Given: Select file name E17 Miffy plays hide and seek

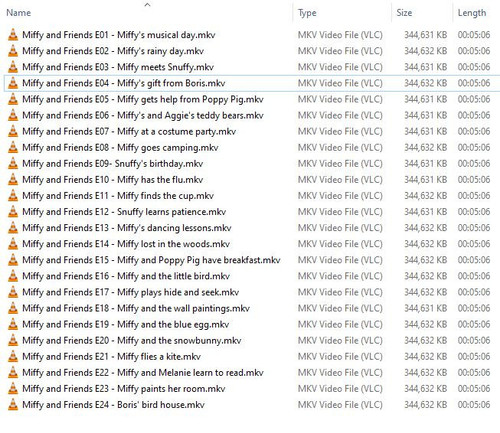Looking at the screenshot, I should 130,292.
